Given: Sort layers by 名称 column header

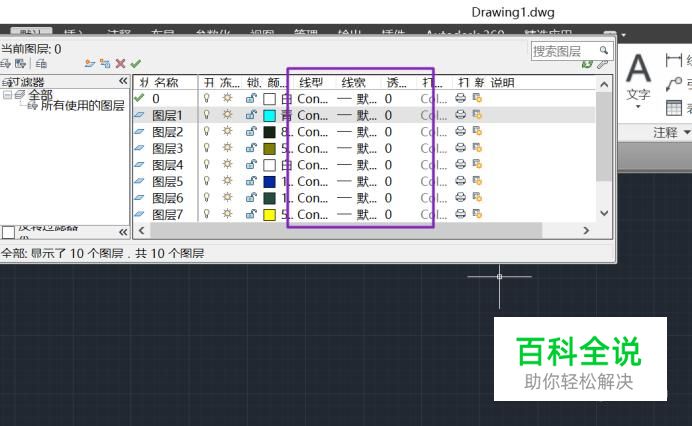Looking at the screenshot, I should pyautogui.click(x=166, y=83).
